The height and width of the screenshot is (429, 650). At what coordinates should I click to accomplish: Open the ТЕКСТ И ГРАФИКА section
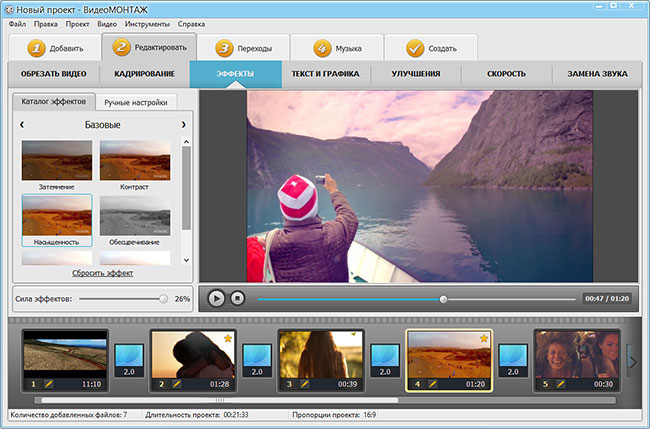pos(325,74)
